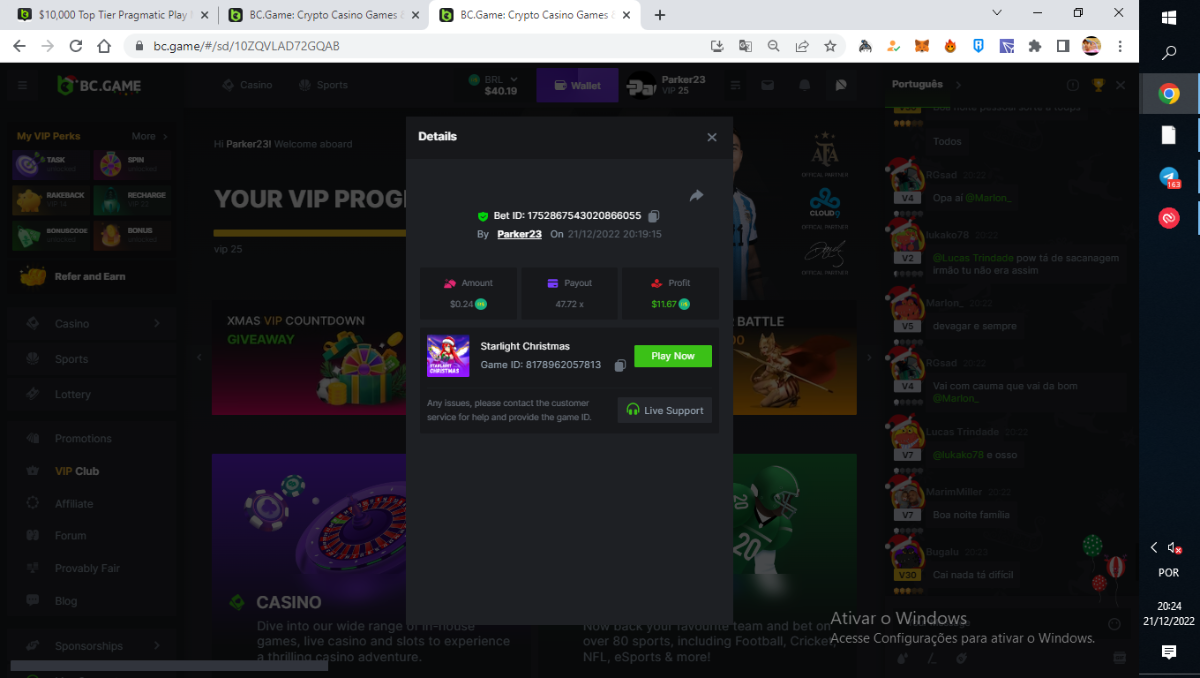Viewport: 1200px width, 678px height.
Task: Open the Telegram icon in taskbar
Action: click(1168, 177)
